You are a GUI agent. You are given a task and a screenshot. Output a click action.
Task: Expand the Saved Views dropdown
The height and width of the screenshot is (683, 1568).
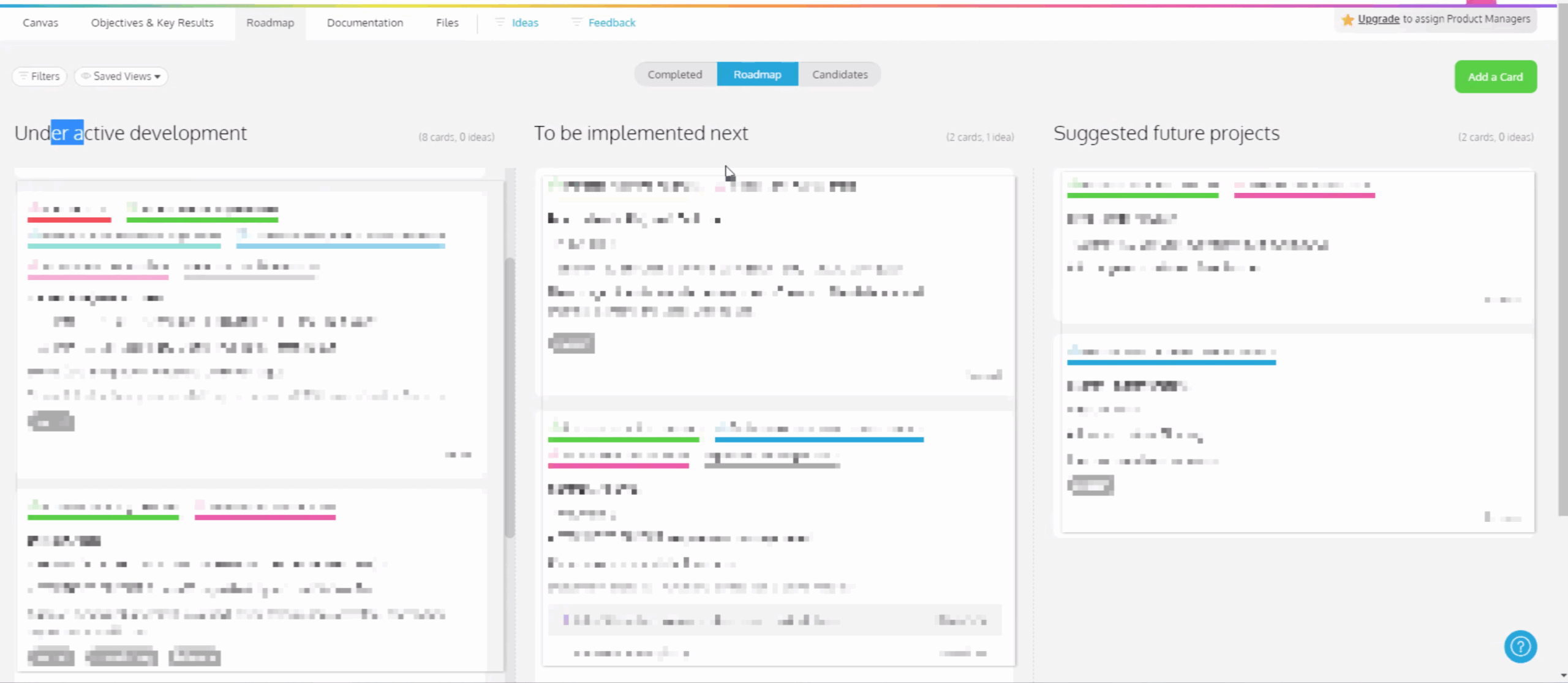121,76
